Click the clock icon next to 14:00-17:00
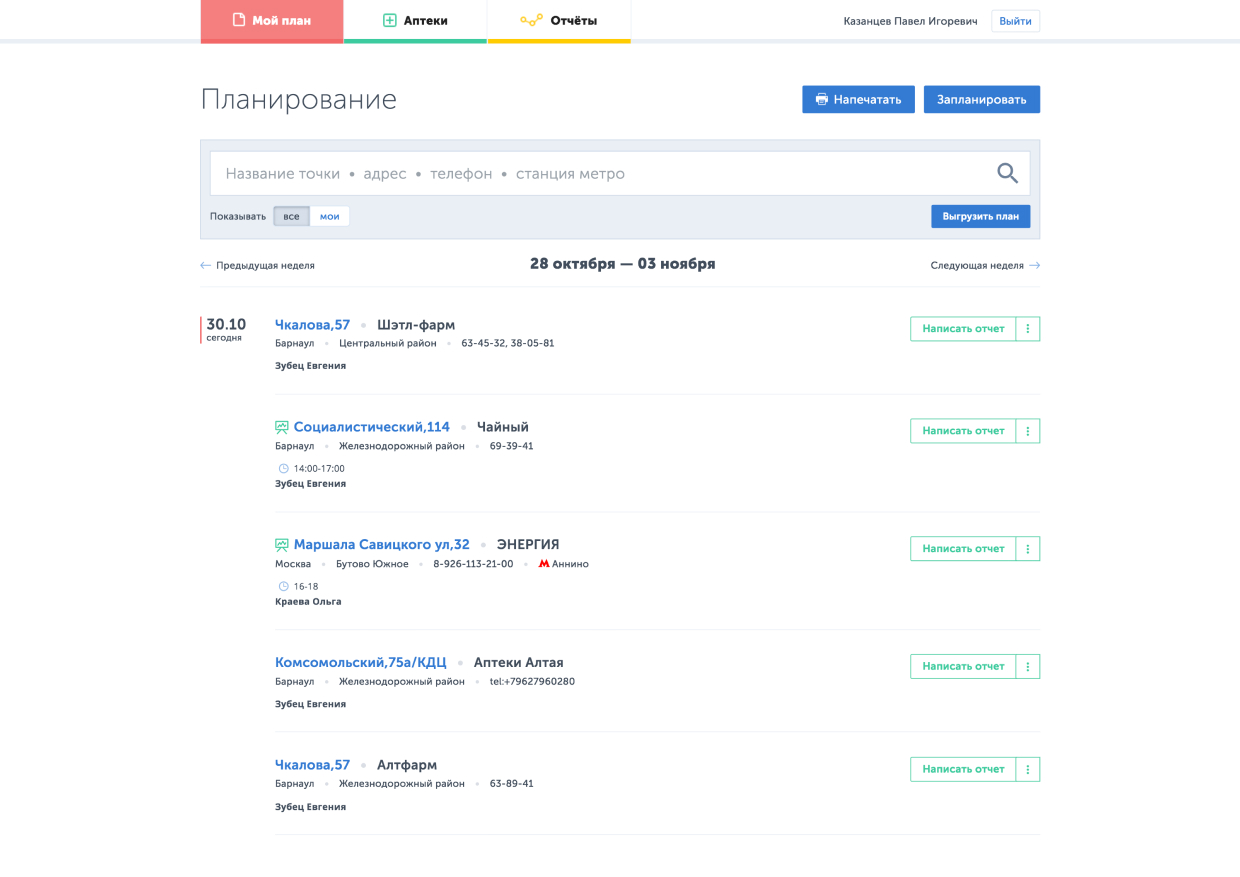The height and width of the screenshot is (877, 1240). 283,469
